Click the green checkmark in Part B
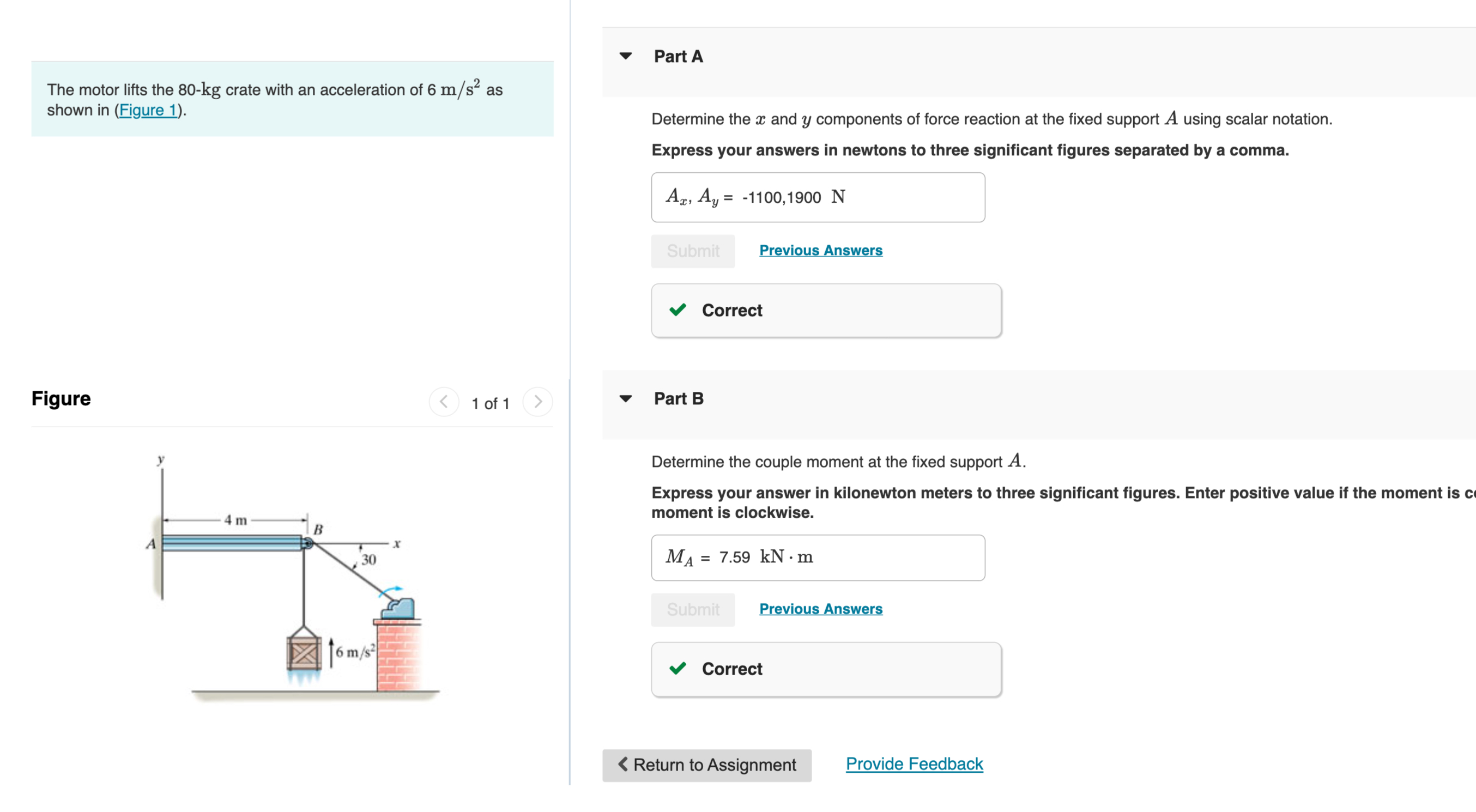1476x812 pixels. pyautogui.click(x=678, y=668)
